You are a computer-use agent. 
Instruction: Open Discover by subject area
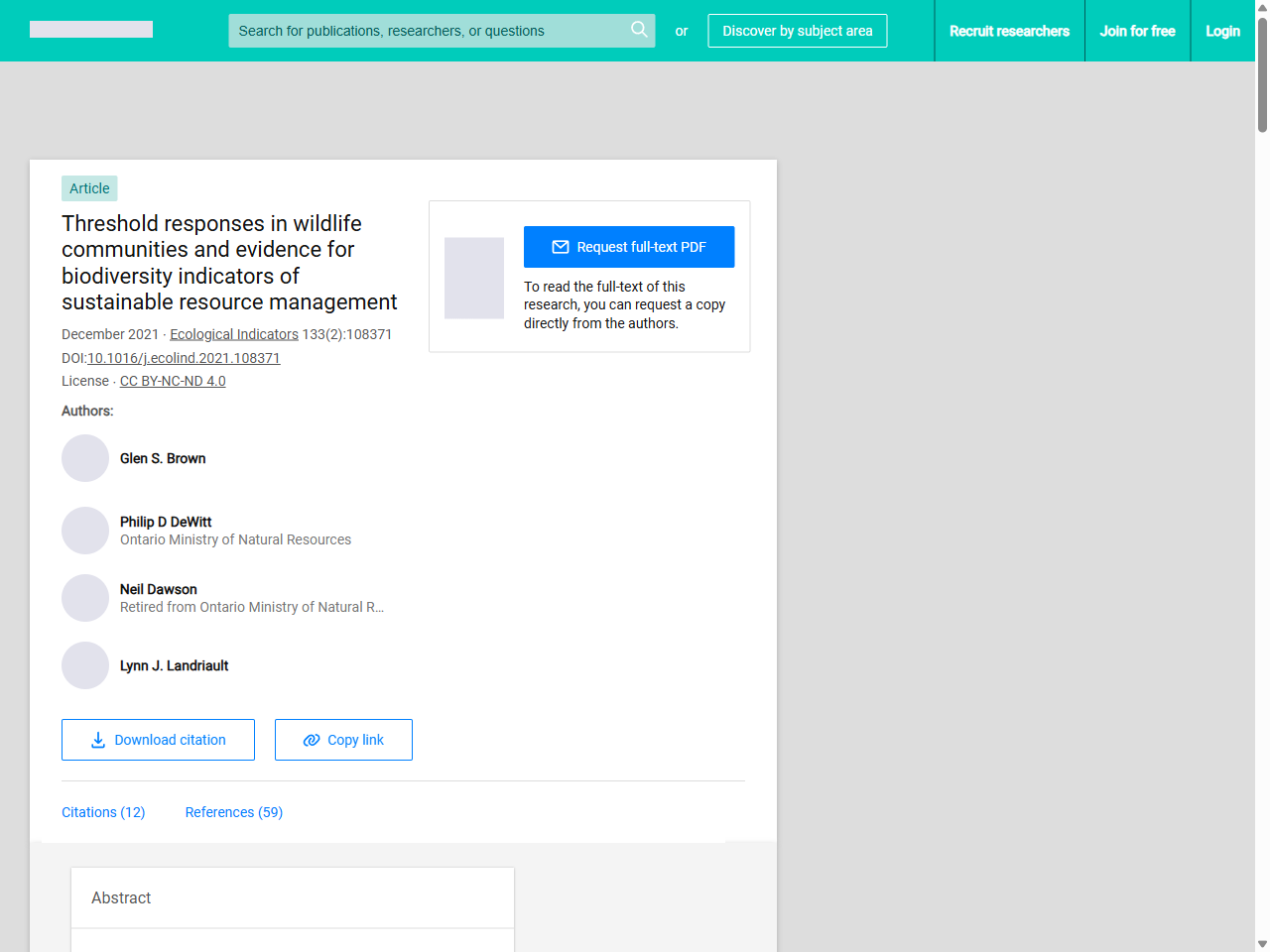[x=797, y=31]
